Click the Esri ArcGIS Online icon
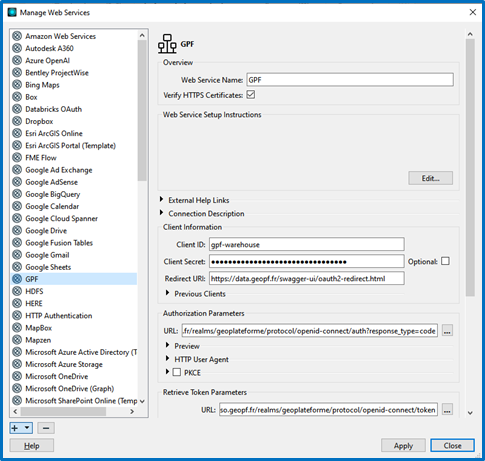 click(17, 133)
